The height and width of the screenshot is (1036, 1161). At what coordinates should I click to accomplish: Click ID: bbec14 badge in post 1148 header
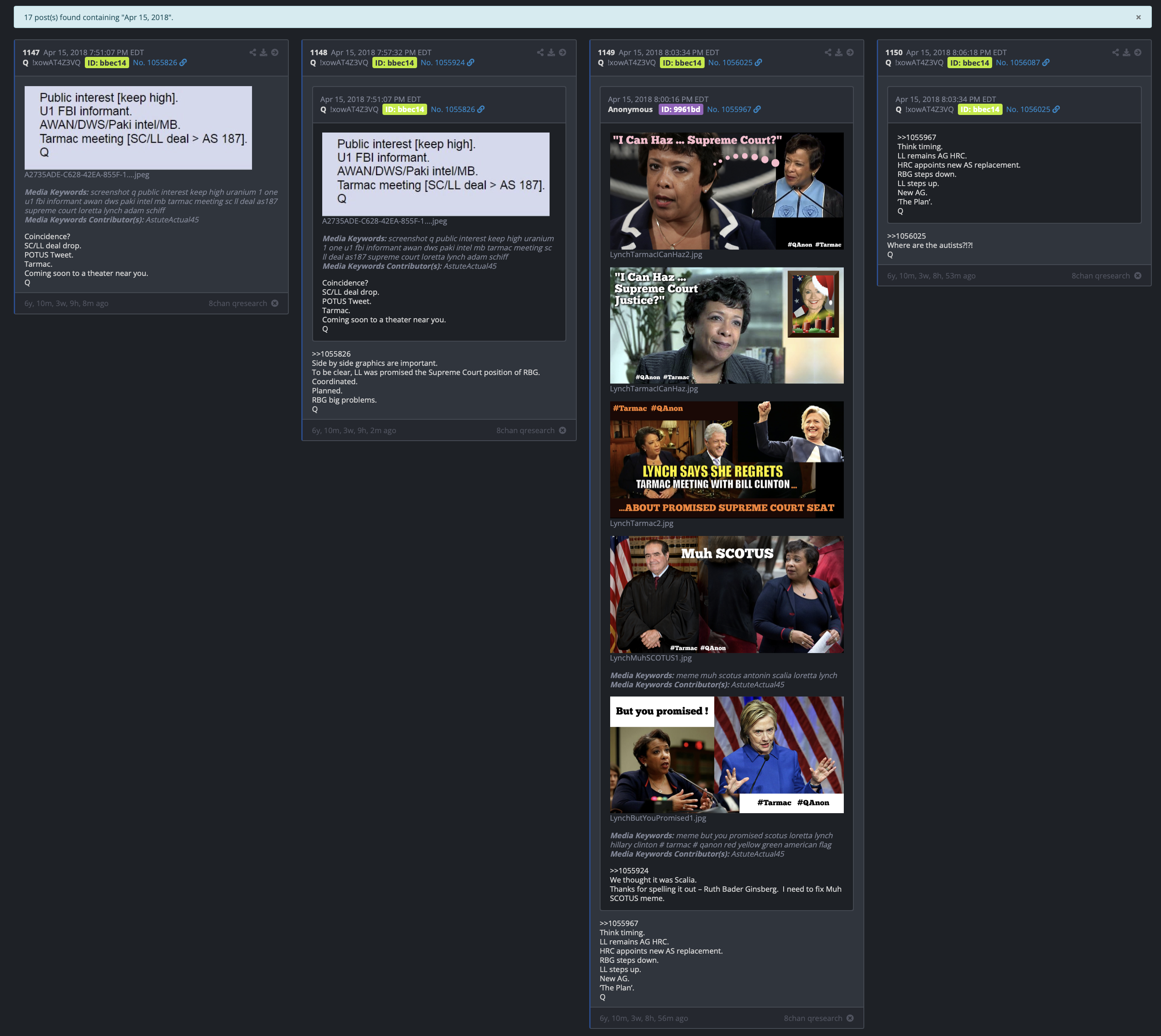[x=395, y=63]
